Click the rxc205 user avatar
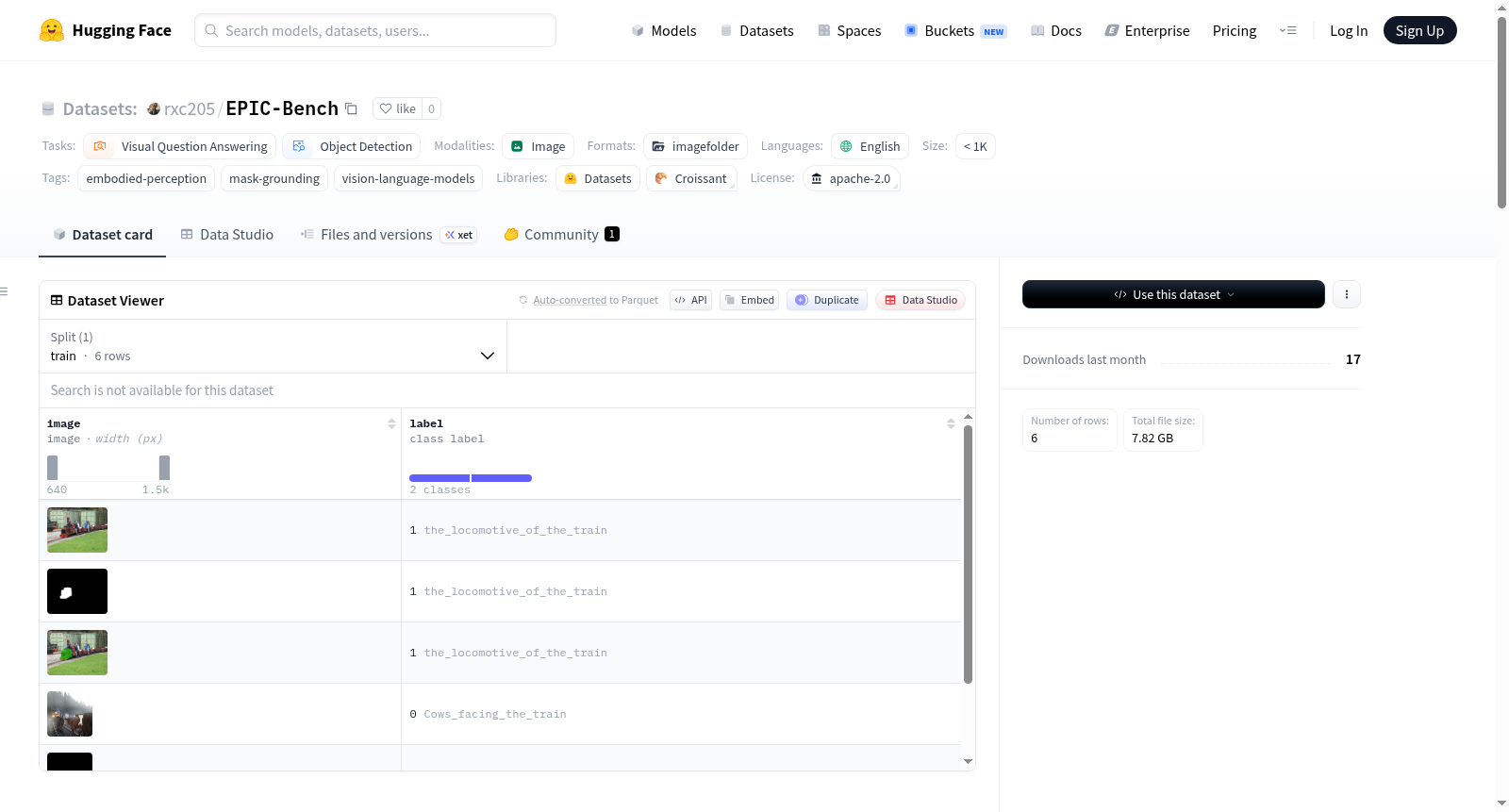Viewport: 1509px width, 812px height. (x=154, y=108)
